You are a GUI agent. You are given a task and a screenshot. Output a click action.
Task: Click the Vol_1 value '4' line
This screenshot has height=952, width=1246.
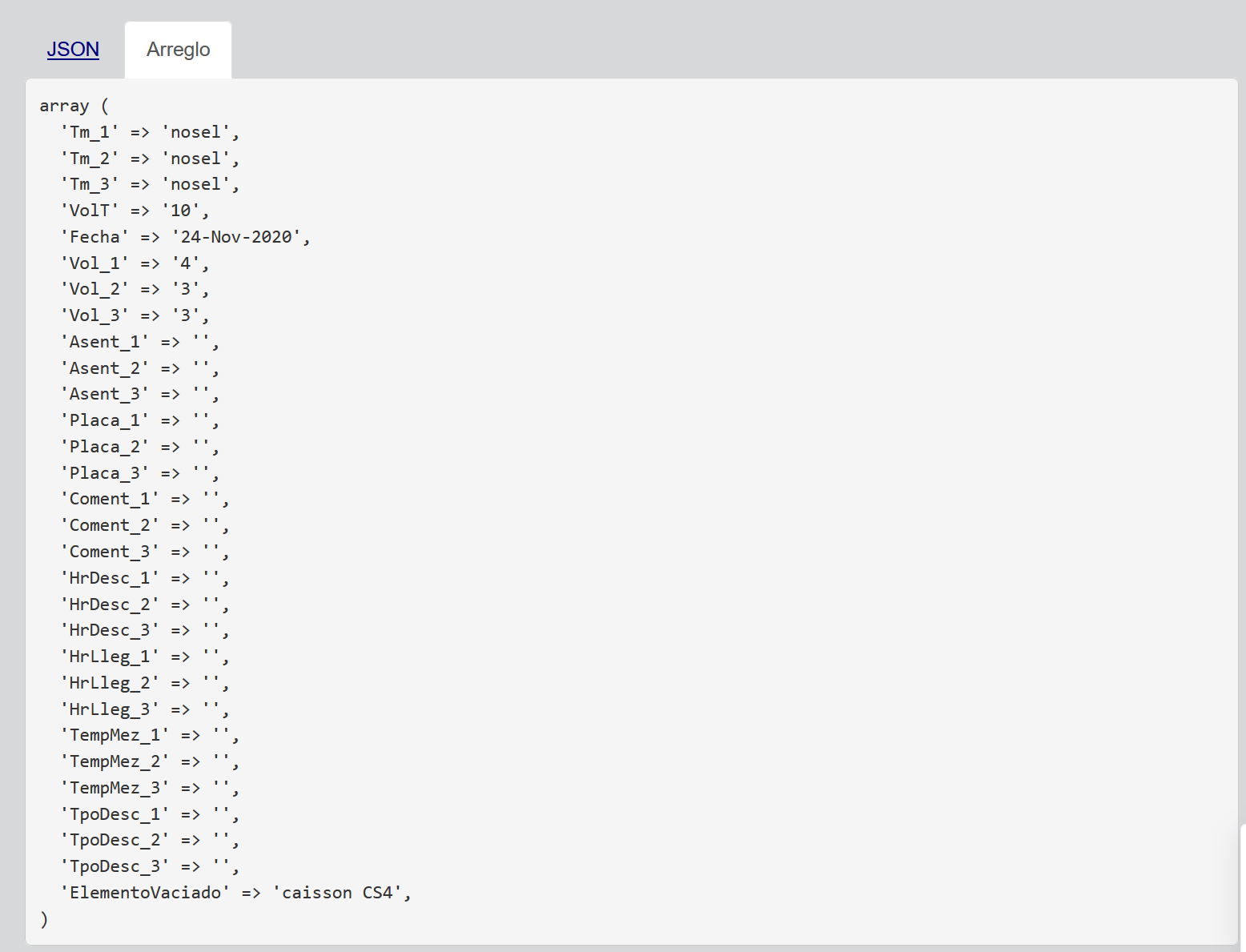coord(135,263)
